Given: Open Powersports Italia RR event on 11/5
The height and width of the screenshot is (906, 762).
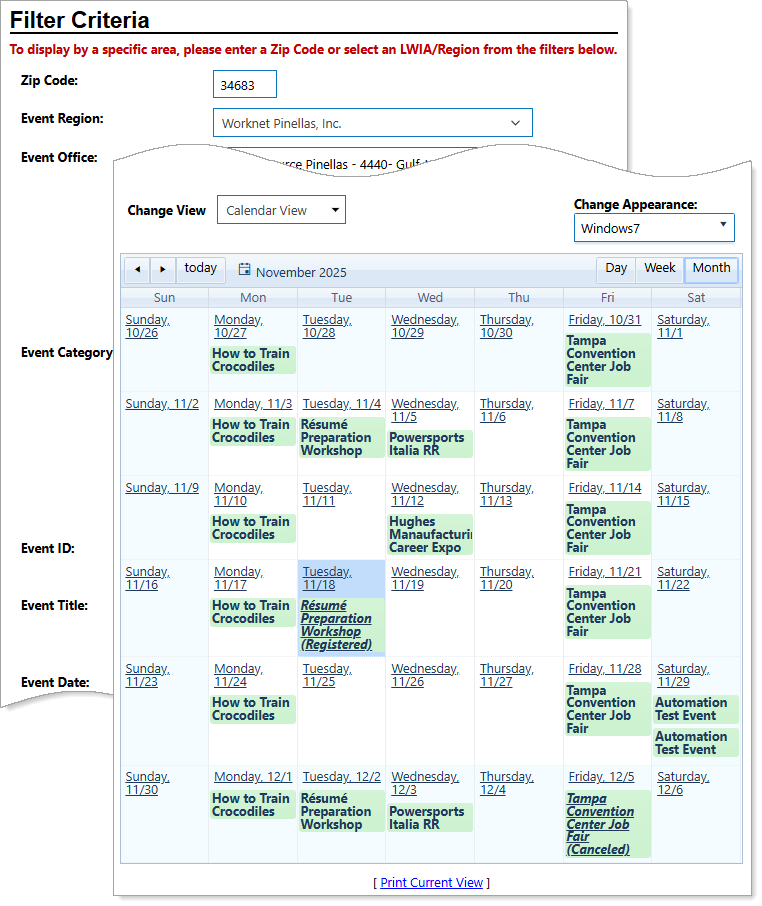Looking at the screenshot, I should (x=428, y=444).
